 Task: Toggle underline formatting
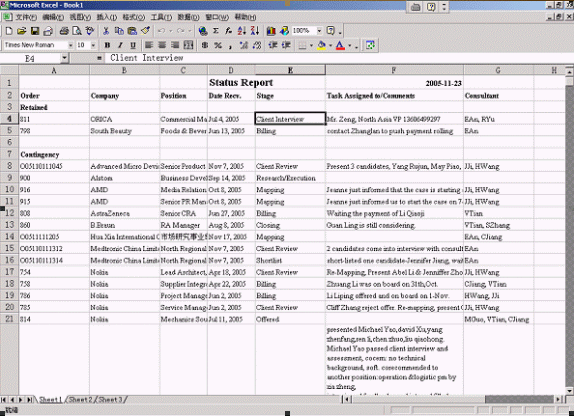coord(133,45)
